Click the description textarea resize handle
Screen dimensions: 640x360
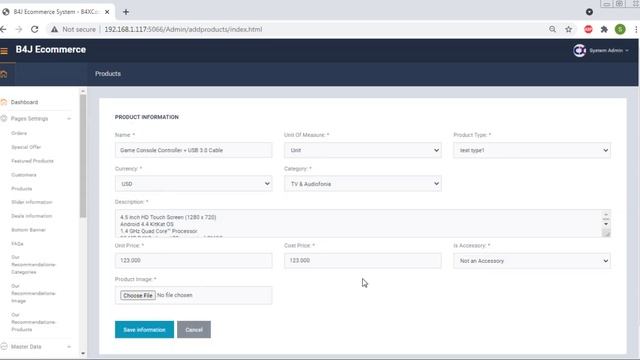coord(607,233)
